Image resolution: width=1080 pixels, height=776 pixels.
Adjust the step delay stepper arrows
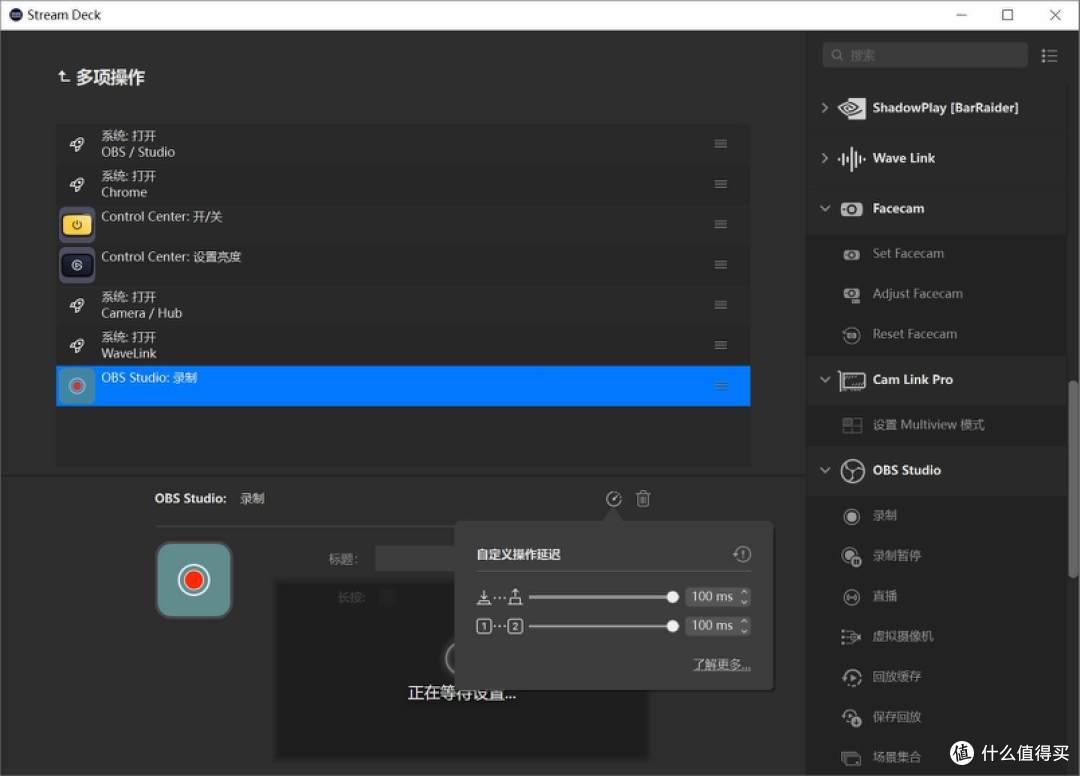click(x=744, y=625)
